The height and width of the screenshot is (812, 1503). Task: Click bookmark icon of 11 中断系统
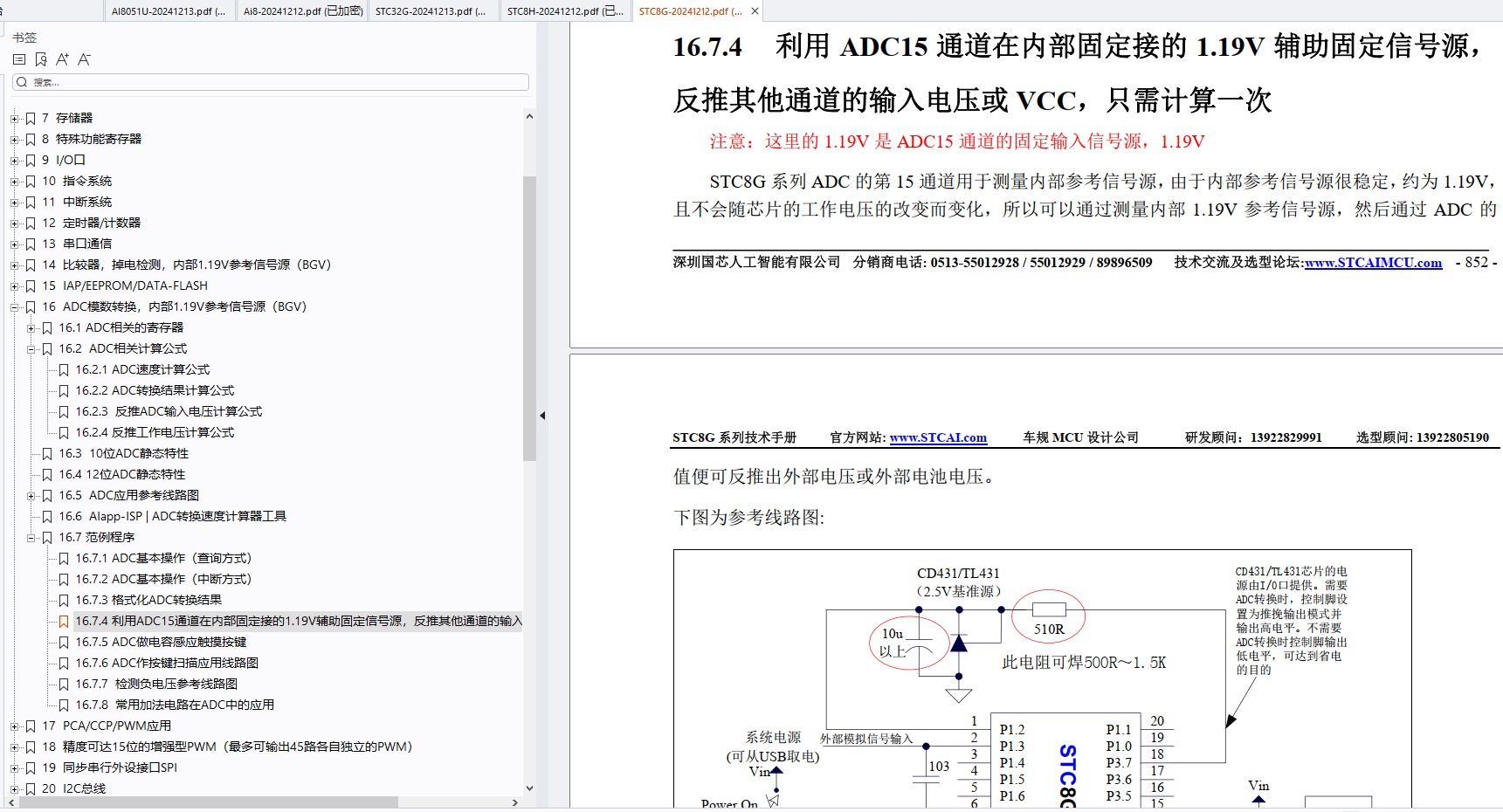coord(31,202)
